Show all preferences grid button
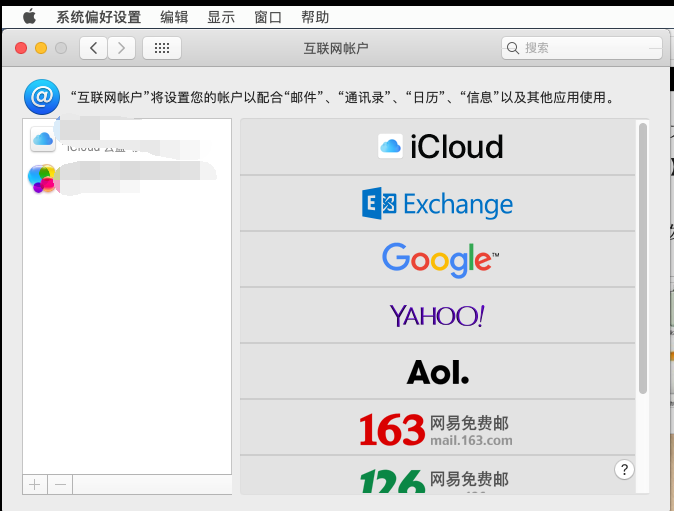674x511 pixels. pyautogui.click(x=162, y=47)
